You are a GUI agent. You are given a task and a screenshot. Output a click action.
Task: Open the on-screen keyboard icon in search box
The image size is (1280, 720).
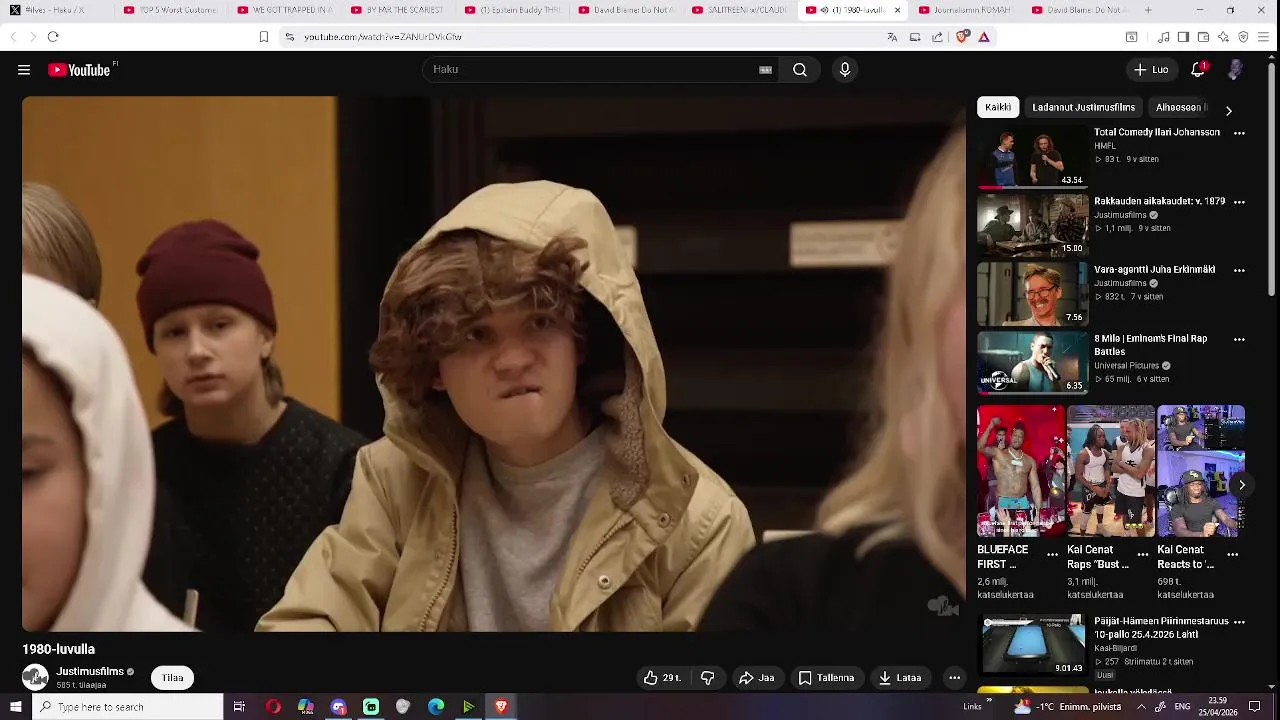pos(765,70)
